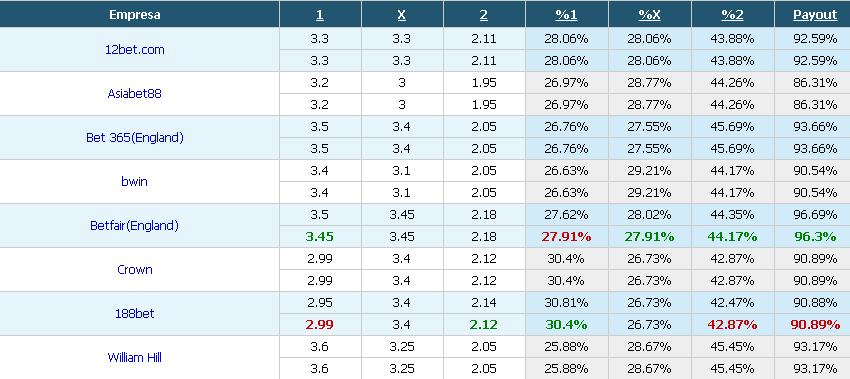Open the bwin bookmaker link
This screenshot has height=379, width=850.
(134, 181)
